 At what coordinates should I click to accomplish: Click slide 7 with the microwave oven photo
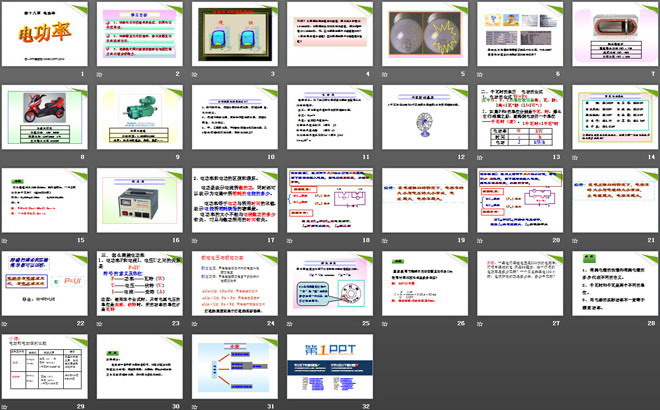pyautogui.click(x=611, y=34)
